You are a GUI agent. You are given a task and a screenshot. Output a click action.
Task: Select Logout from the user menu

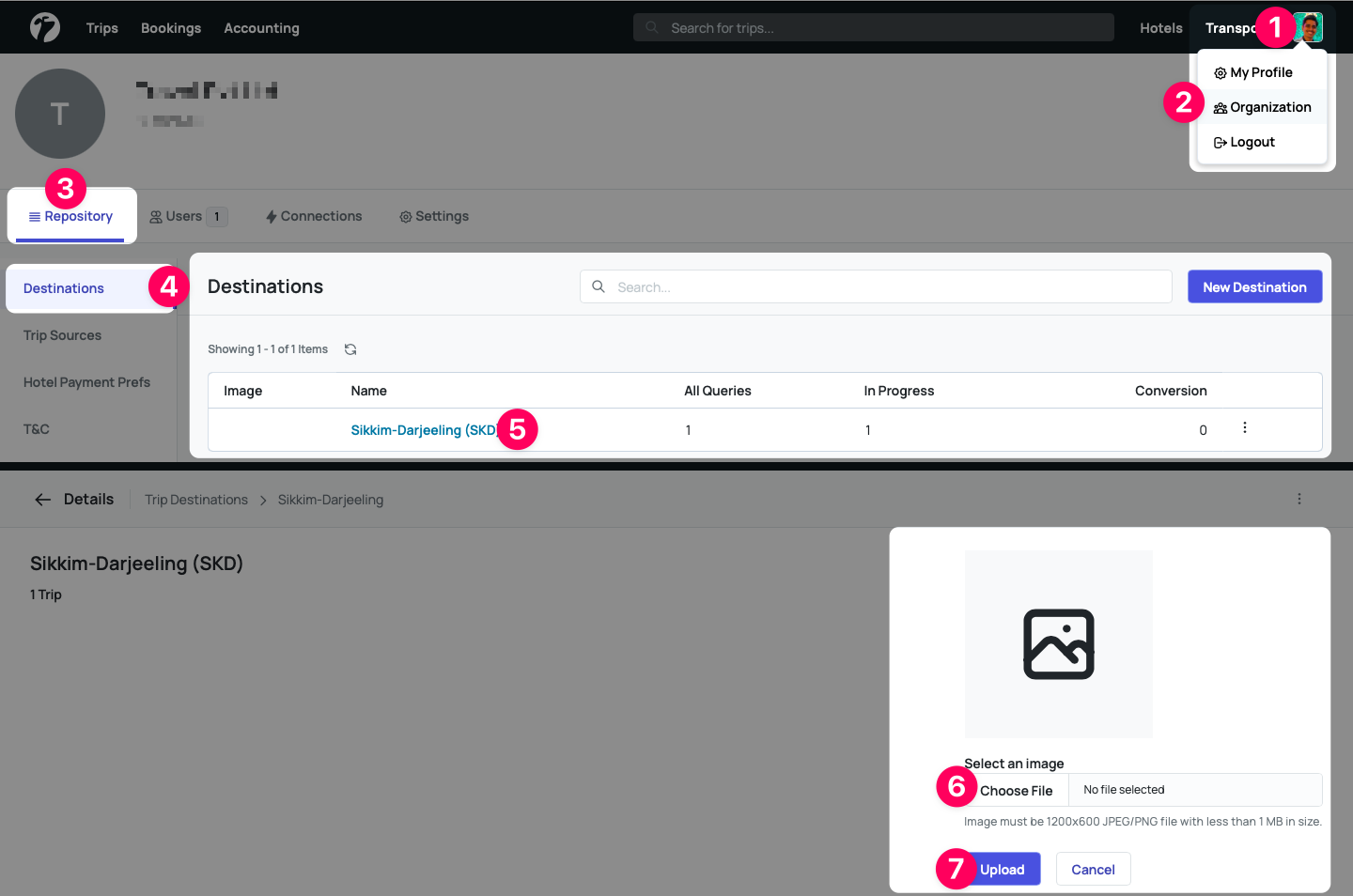[x=1252, y=142]
